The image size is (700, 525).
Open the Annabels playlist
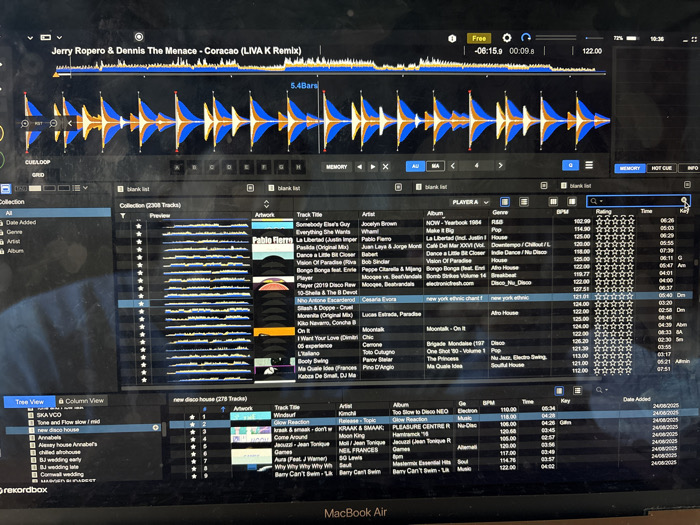pyautogui.click(x=49, y=438)
